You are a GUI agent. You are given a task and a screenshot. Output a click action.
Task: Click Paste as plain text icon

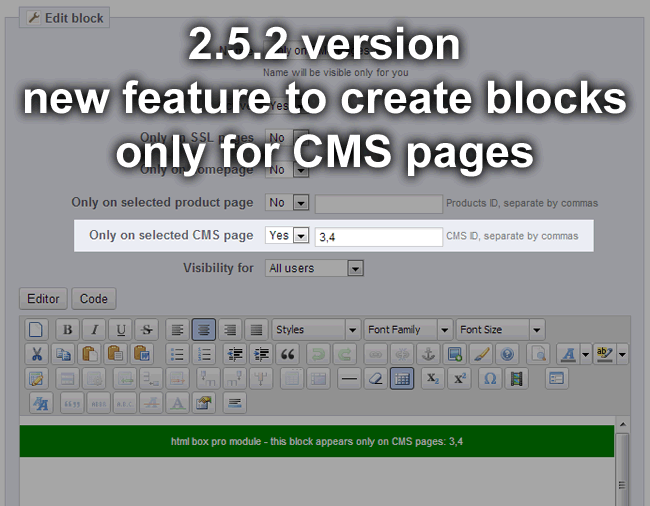pos(116,354)
